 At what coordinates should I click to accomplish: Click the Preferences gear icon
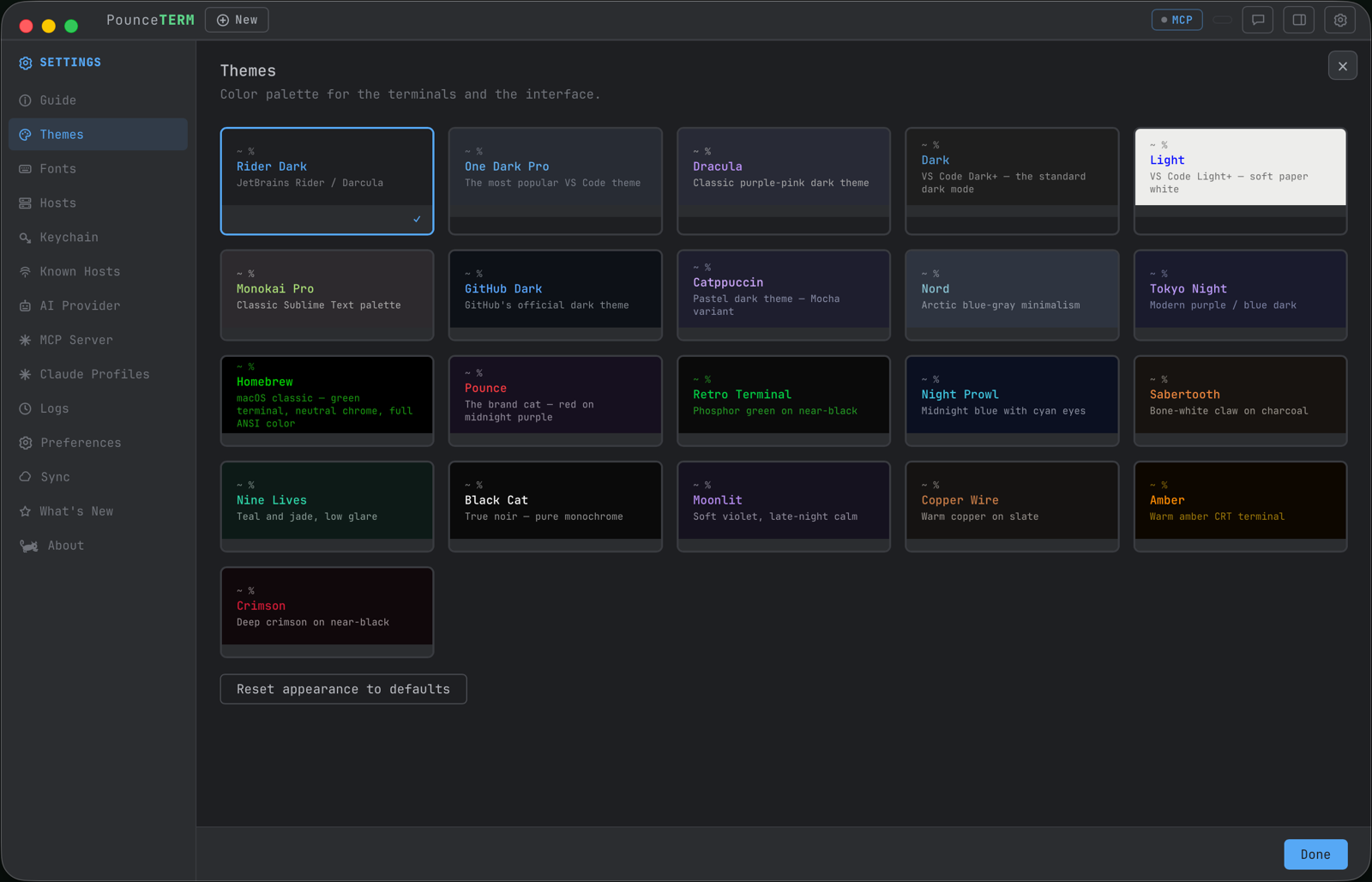[25, 443]
